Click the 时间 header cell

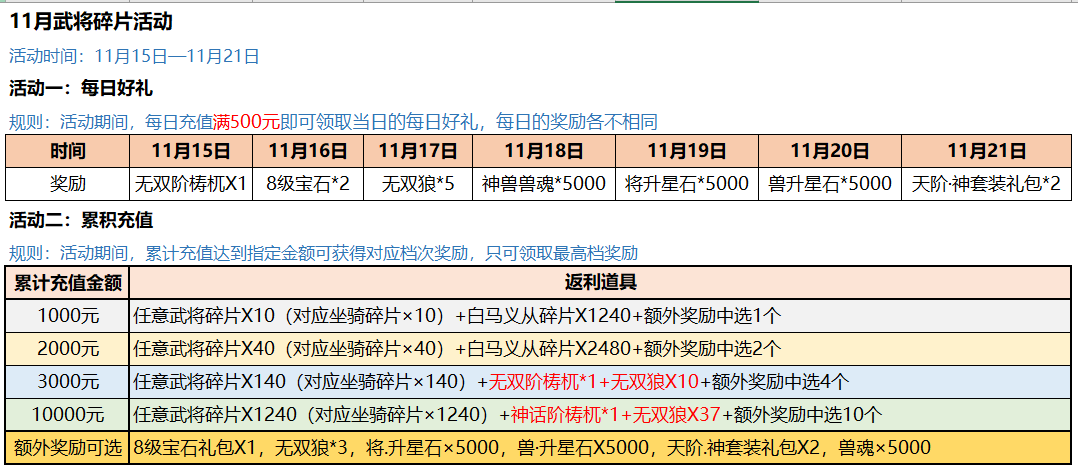coord(68,152)
